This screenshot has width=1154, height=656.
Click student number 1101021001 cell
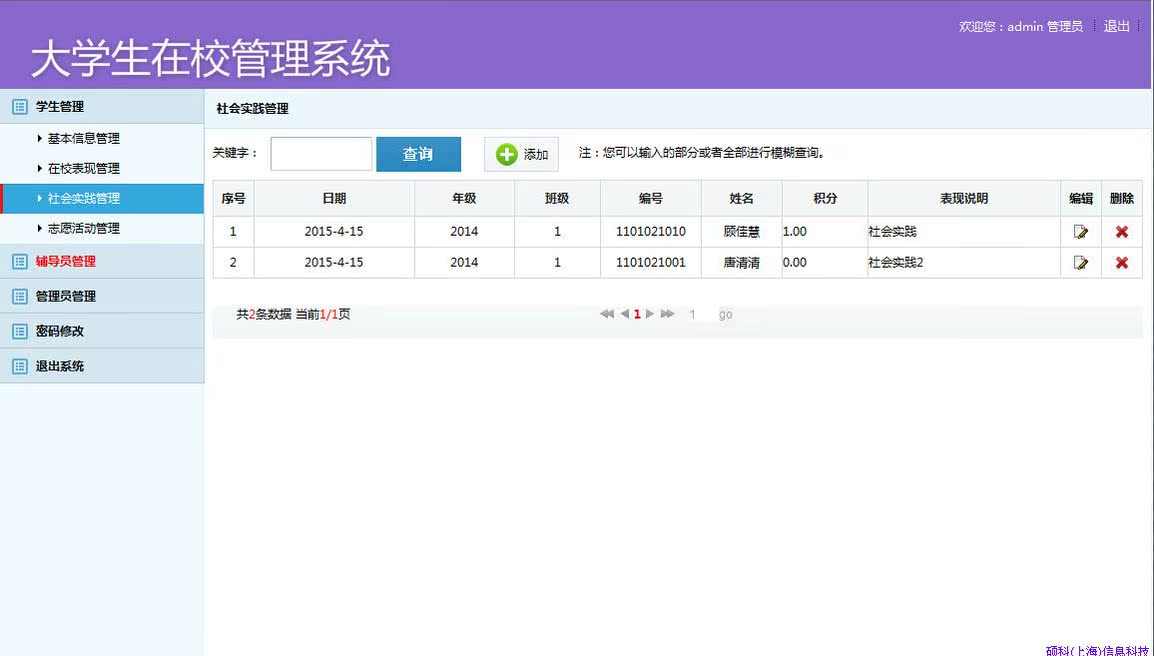point(651,263)
